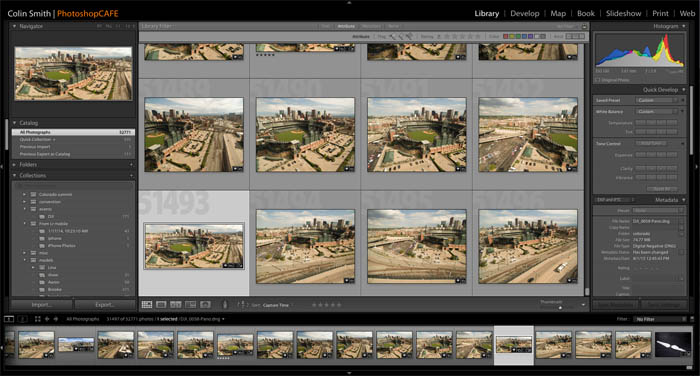This screenshot has width=700, height=376.
Task: Collapse right panel group arrow
Action: pyautogui.click(x=697, y=166)
